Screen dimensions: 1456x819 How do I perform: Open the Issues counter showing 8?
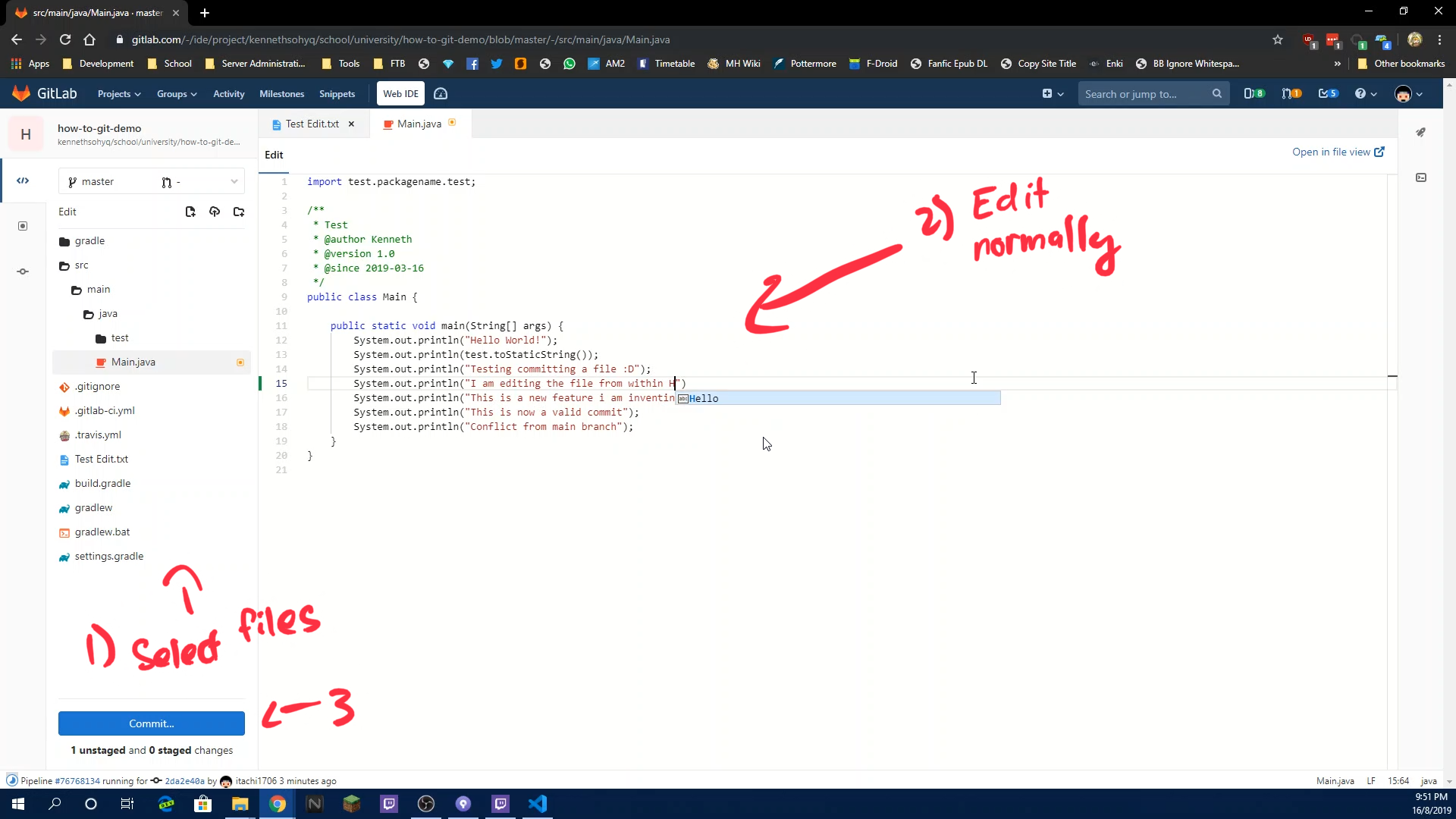[1254, 93]
